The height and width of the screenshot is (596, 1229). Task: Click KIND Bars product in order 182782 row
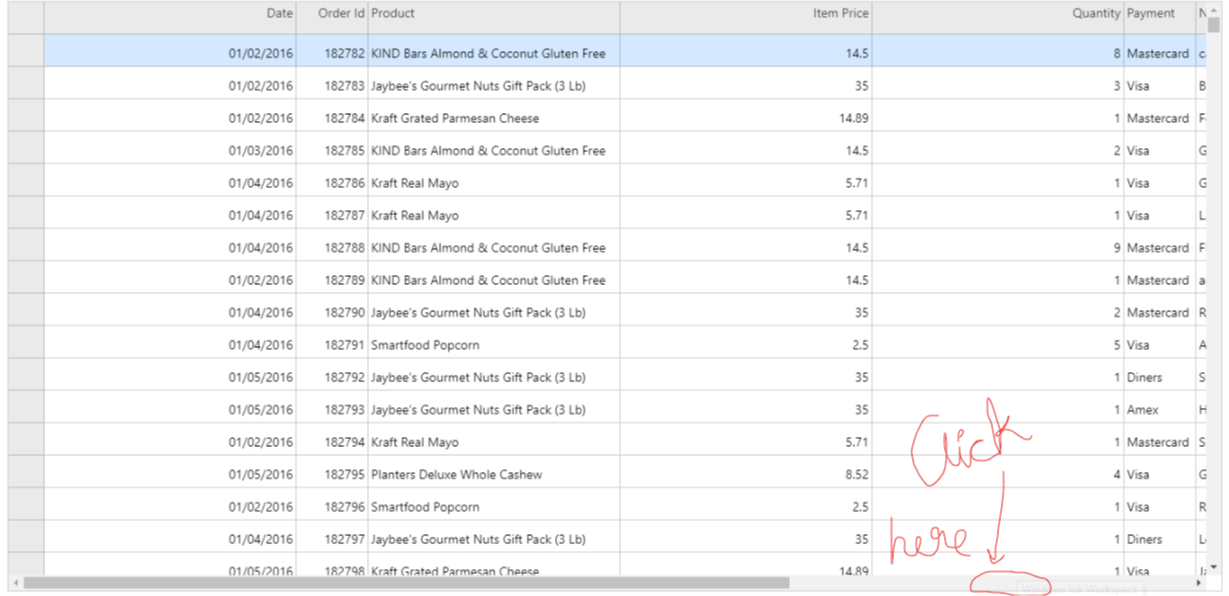point(494,53)
